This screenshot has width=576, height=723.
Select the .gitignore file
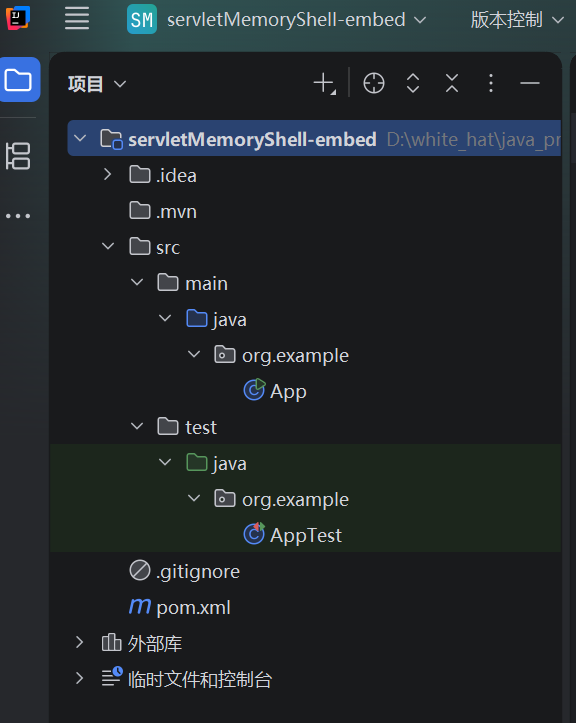pyautogui.click(x=184, y=571)
